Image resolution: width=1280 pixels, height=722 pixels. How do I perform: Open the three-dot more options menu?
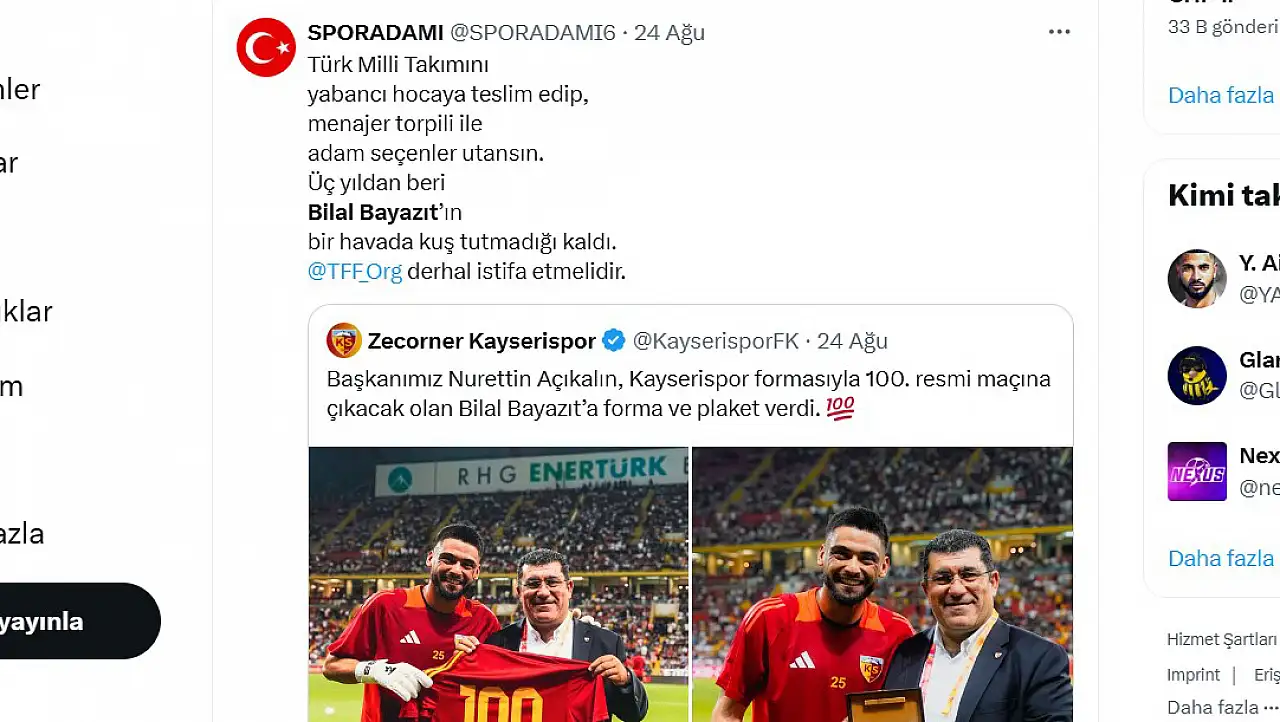pos(1059,32)
